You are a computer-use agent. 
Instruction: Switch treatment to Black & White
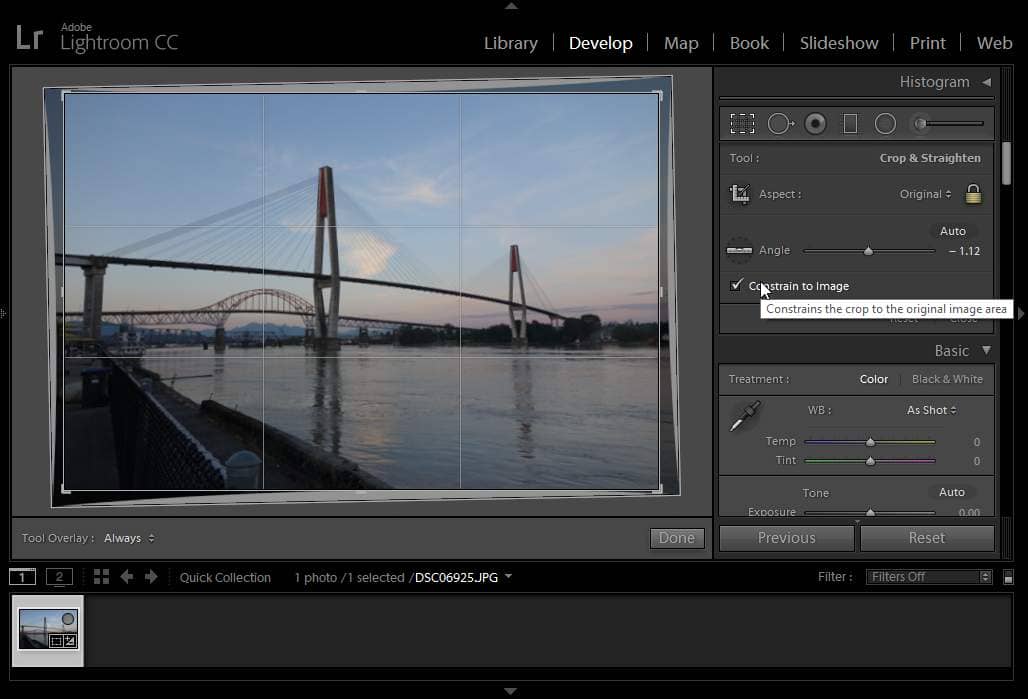click(946, 379)
